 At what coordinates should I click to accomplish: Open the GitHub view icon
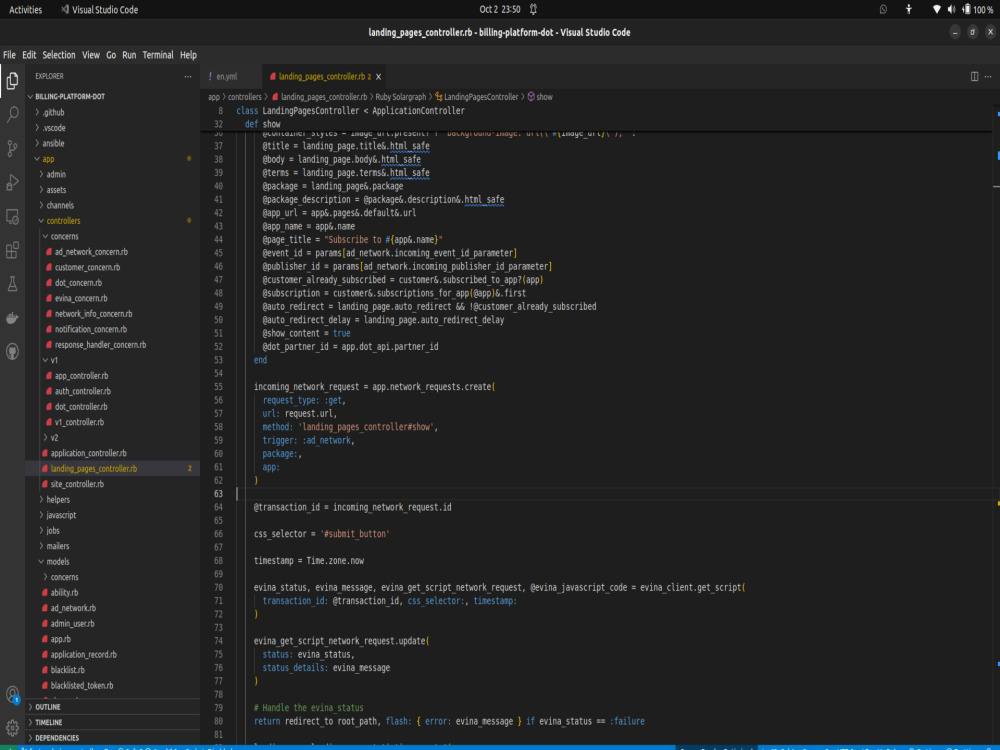[x=12, y=351]
